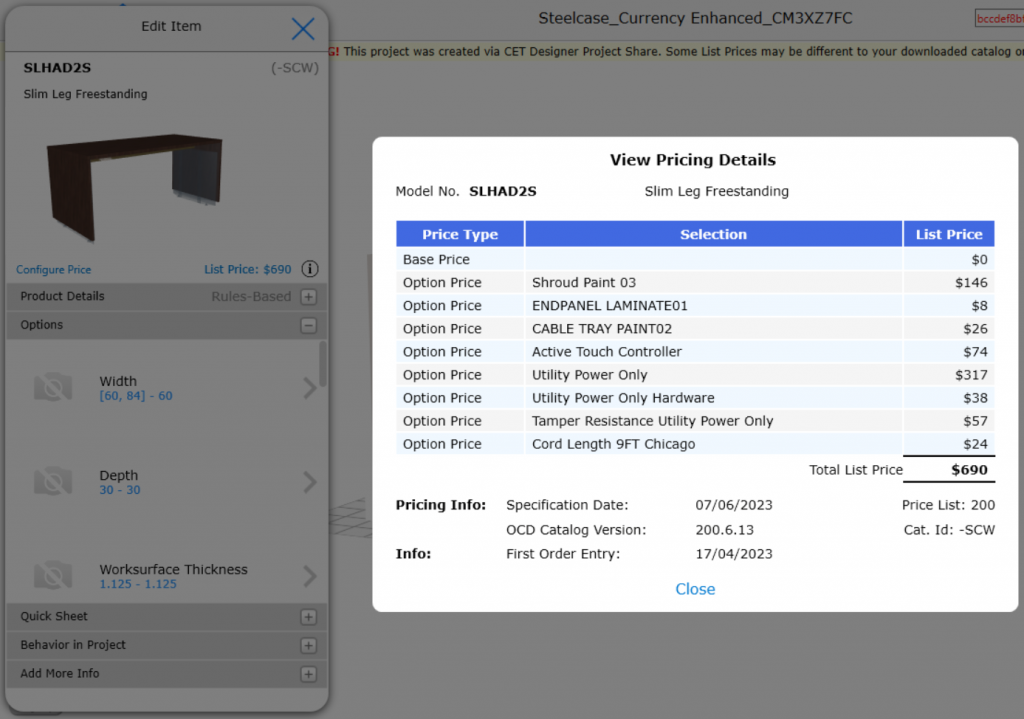Click the Depth no-image placeholder icon

click(53, 482)
